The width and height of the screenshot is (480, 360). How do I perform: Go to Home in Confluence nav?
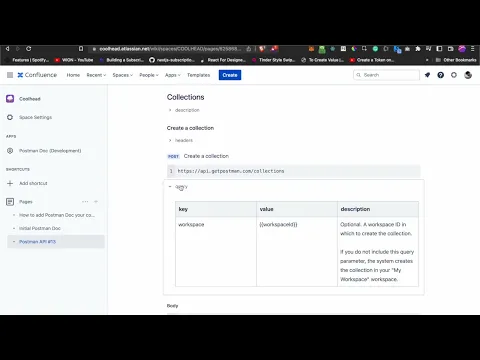point(73,75)
